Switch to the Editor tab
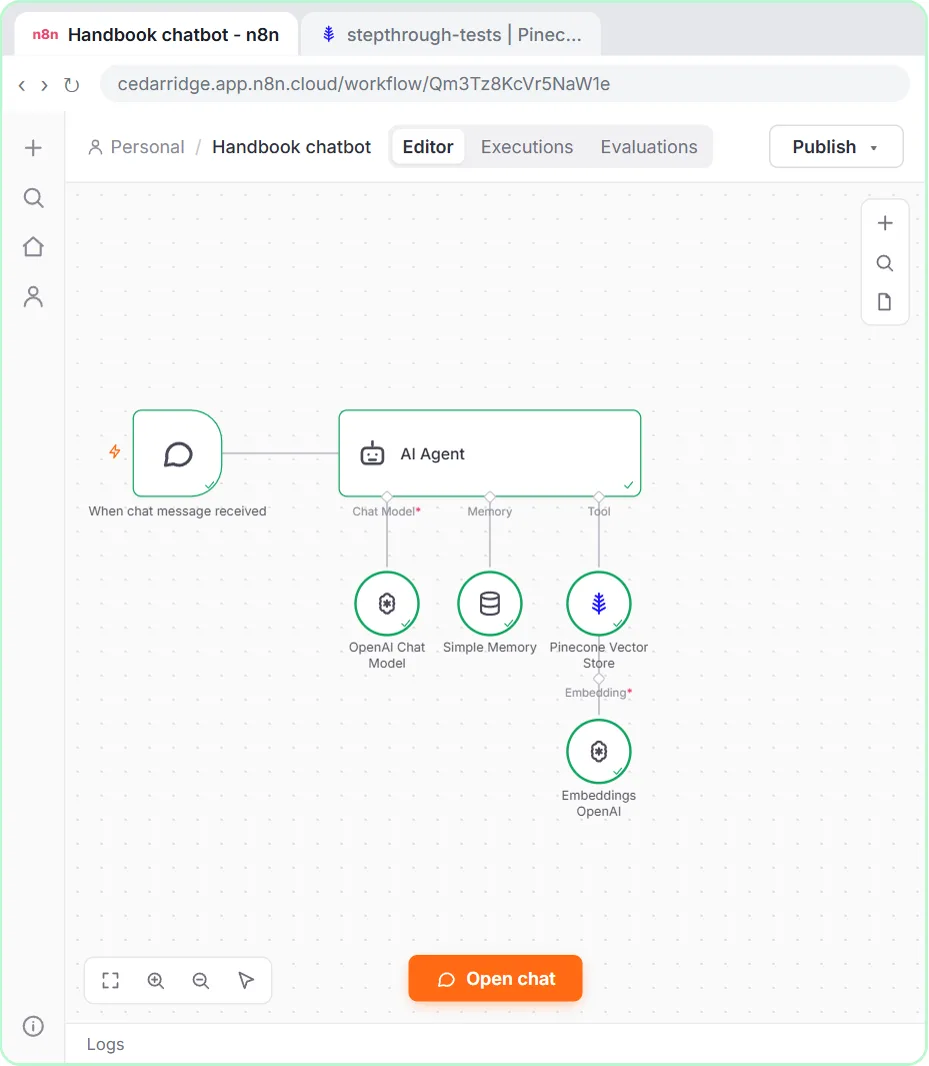 [x=428, y=147]
